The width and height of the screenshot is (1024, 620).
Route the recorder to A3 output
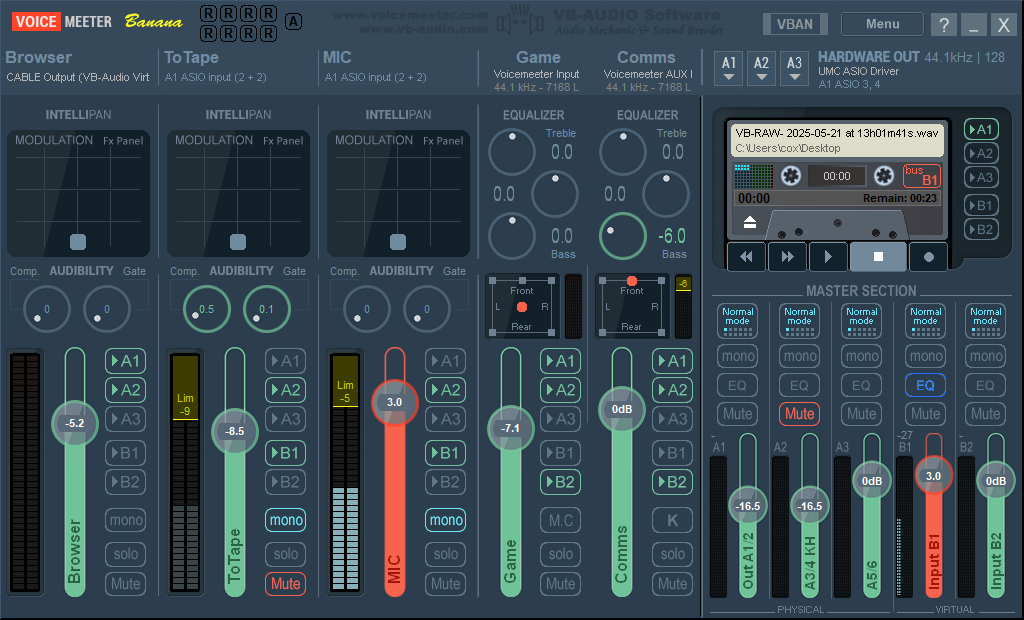point(981,177)
